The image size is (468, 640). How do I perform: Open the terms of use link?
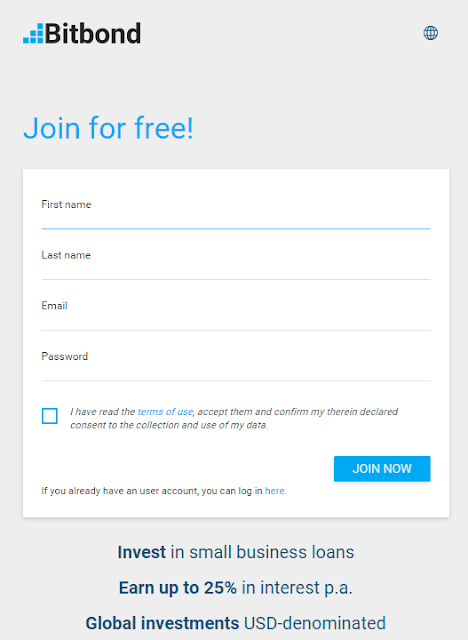(x=165, y=411)
